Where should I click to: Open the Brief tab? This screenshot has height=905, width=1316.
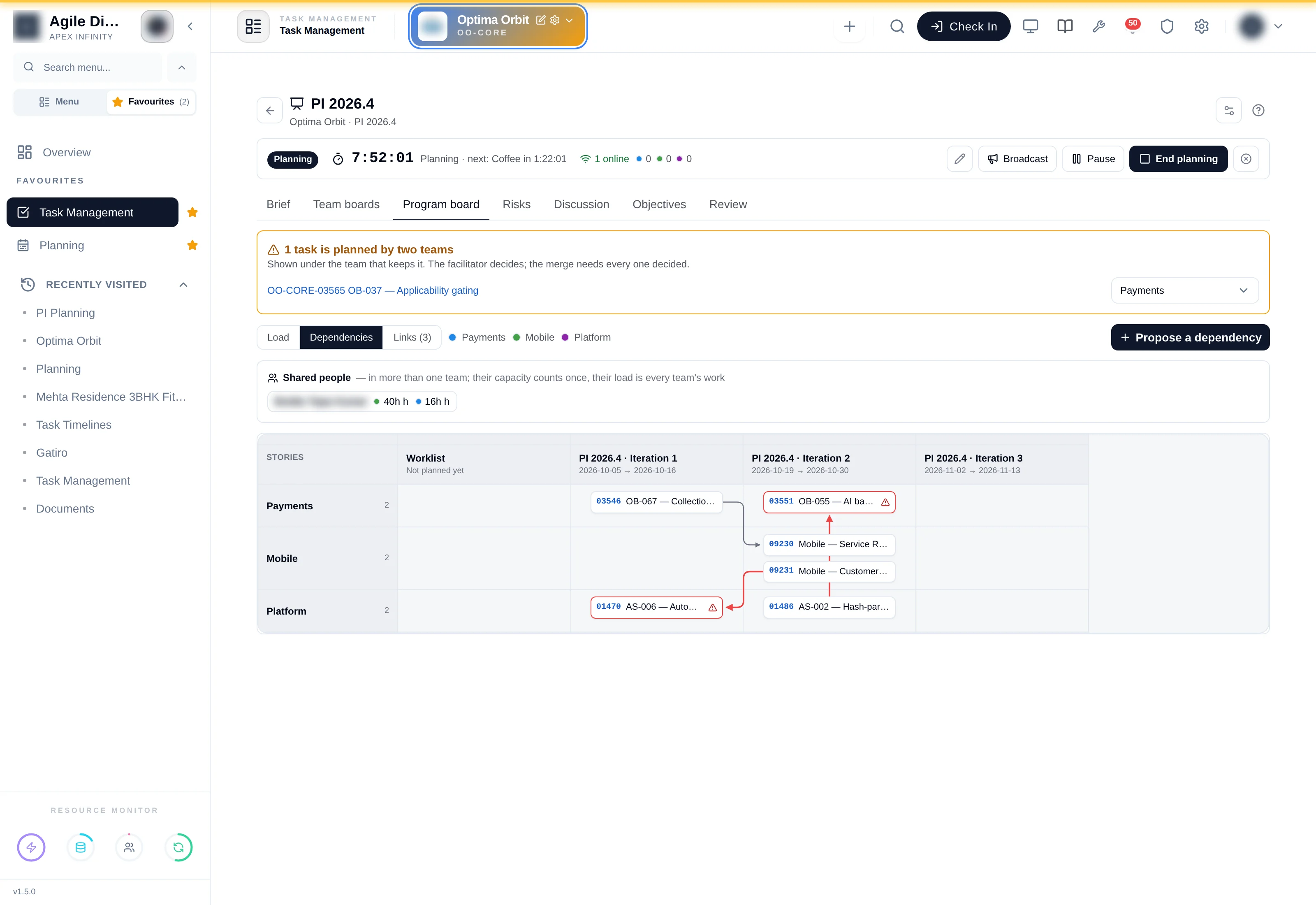pyautogui.click(x=278, y=204)
